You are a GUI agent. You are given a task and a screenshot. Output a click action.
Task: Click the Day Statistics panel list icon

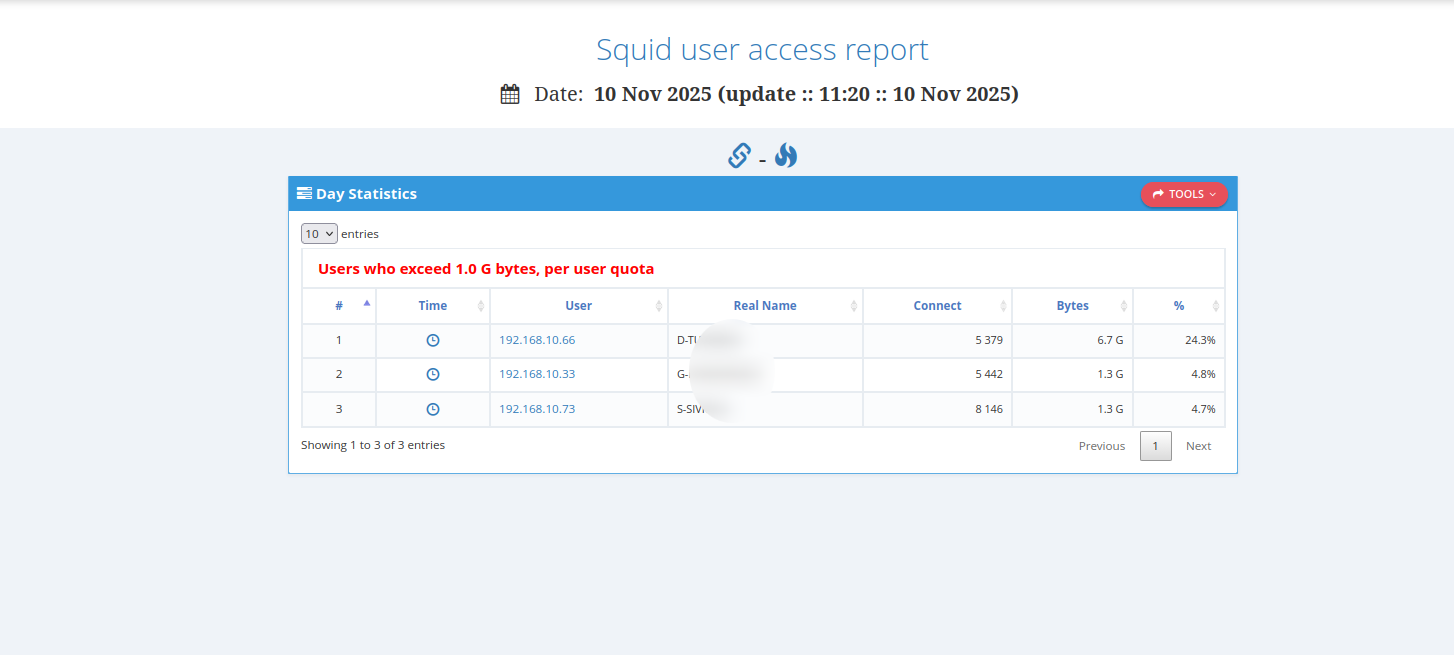pyautogui.click(x=304, y=194)
